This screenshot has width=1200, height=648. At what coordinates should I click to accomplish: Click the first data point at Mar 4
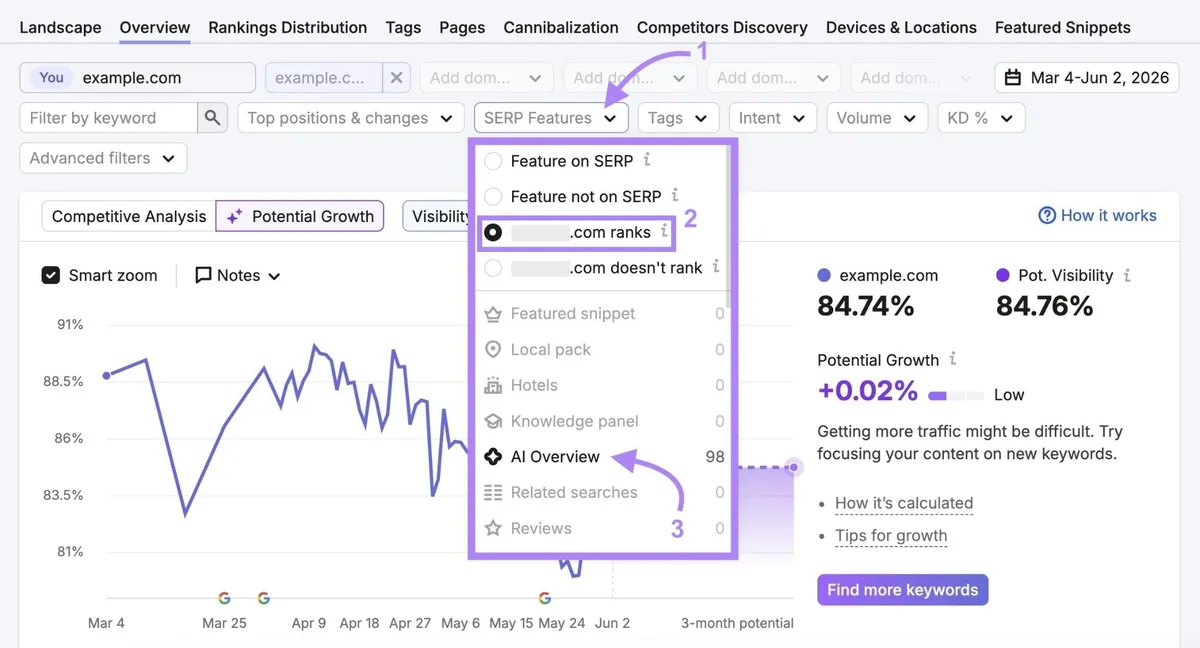(107, 376)
